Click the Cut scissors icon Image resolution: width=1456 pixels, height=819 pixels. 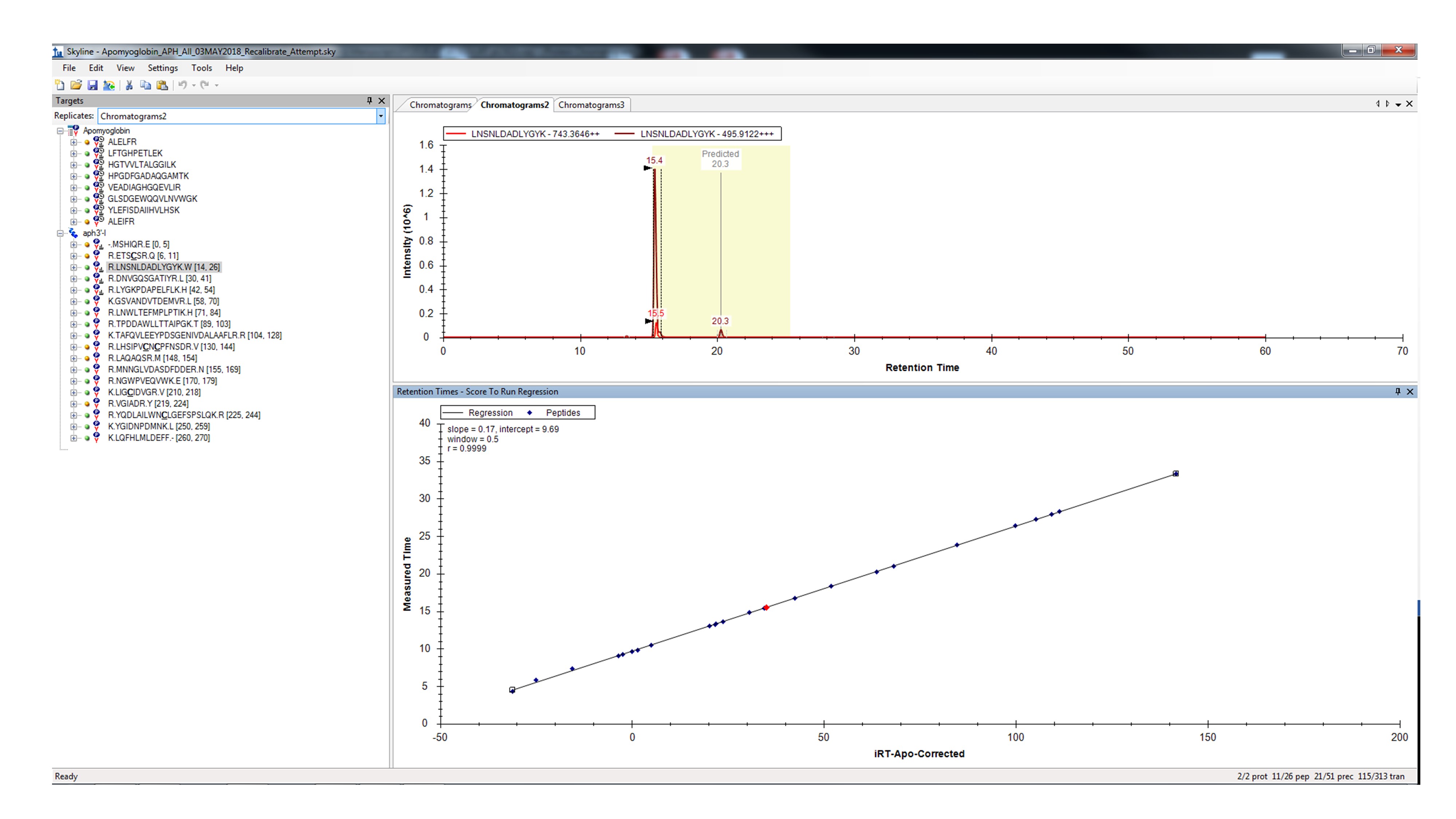[x=130, y=85]
